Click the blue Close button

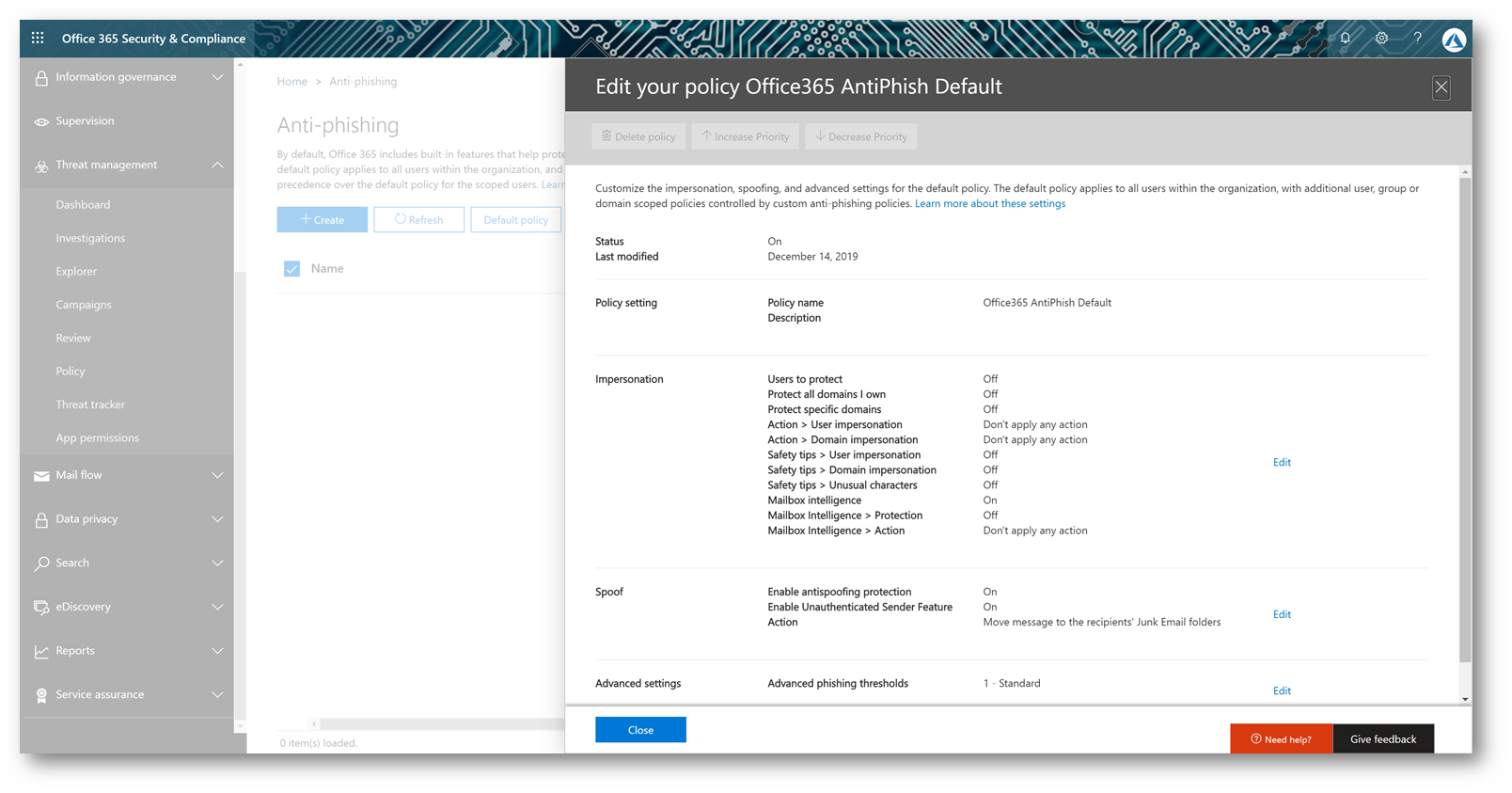coord(640,730)
